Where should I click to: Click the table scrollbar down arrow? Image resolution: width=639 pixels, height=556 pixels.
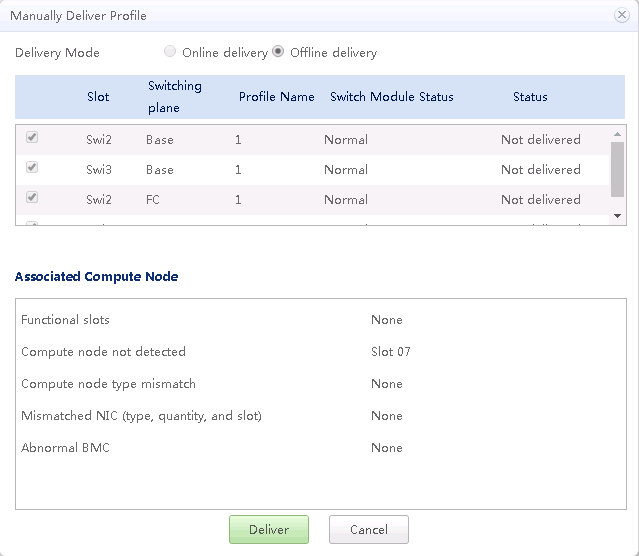coord(617,216)
